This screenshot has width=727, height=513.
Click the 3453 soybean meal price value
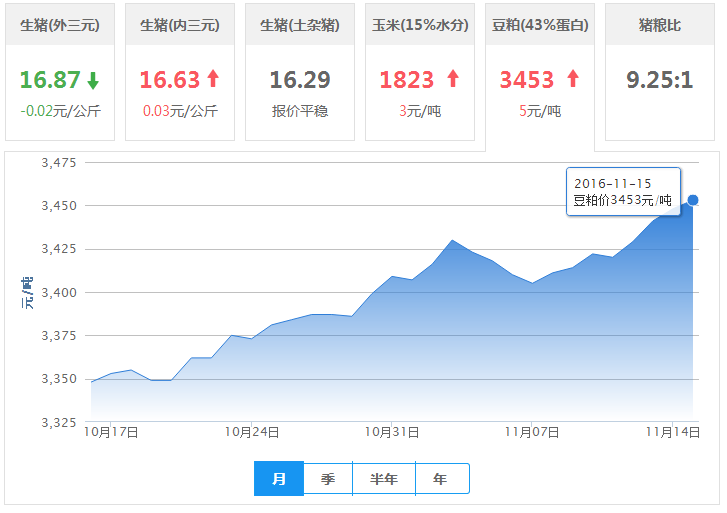[x=527, y=80]
